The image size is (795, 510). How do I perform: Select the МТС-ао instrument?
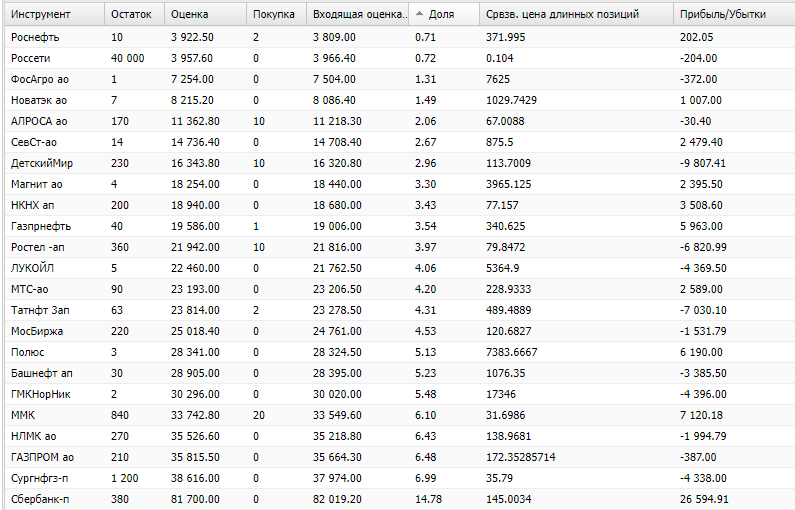coord(29,289)
